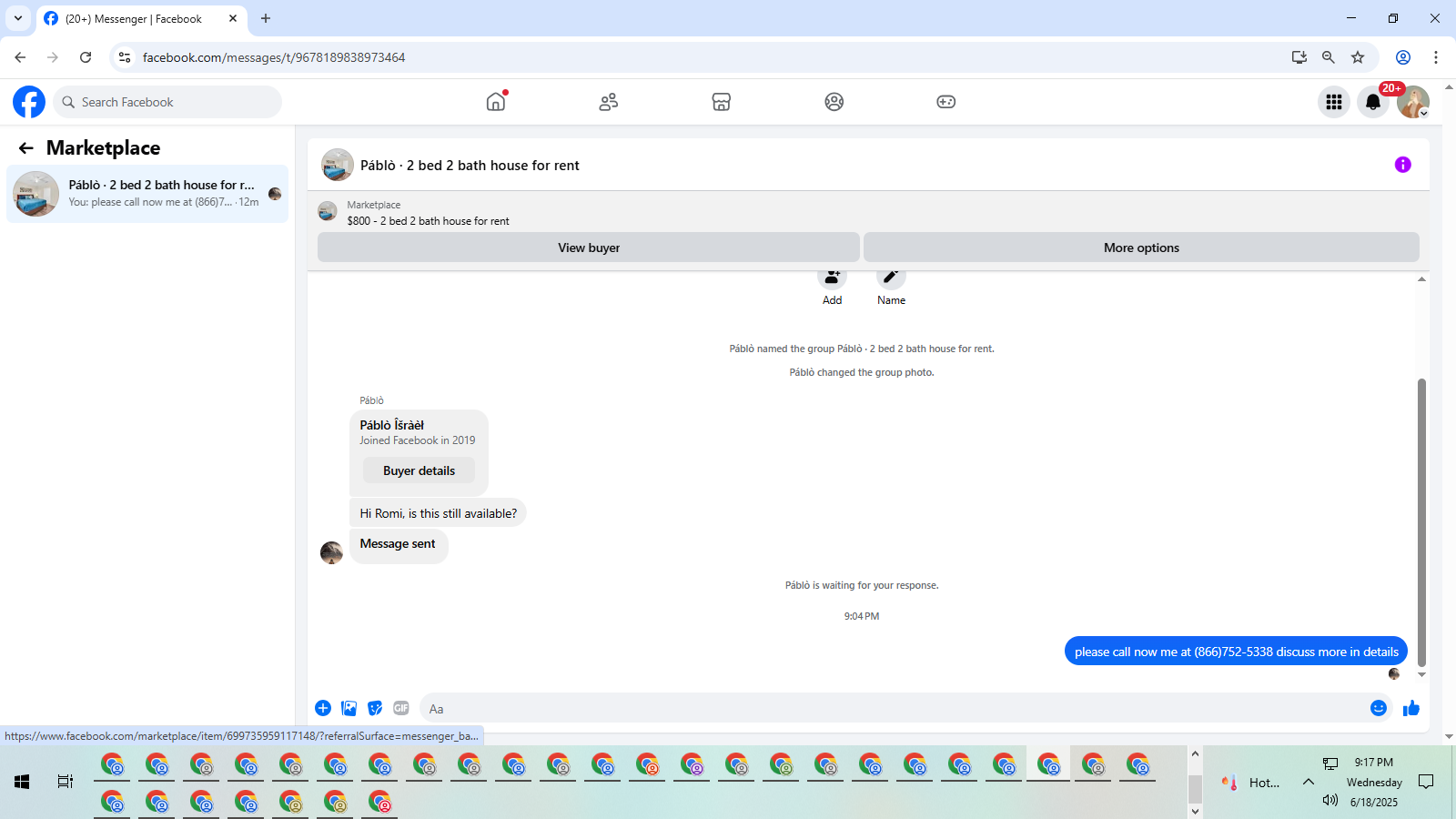Open more actions plus icon in composer

point(323,708)
